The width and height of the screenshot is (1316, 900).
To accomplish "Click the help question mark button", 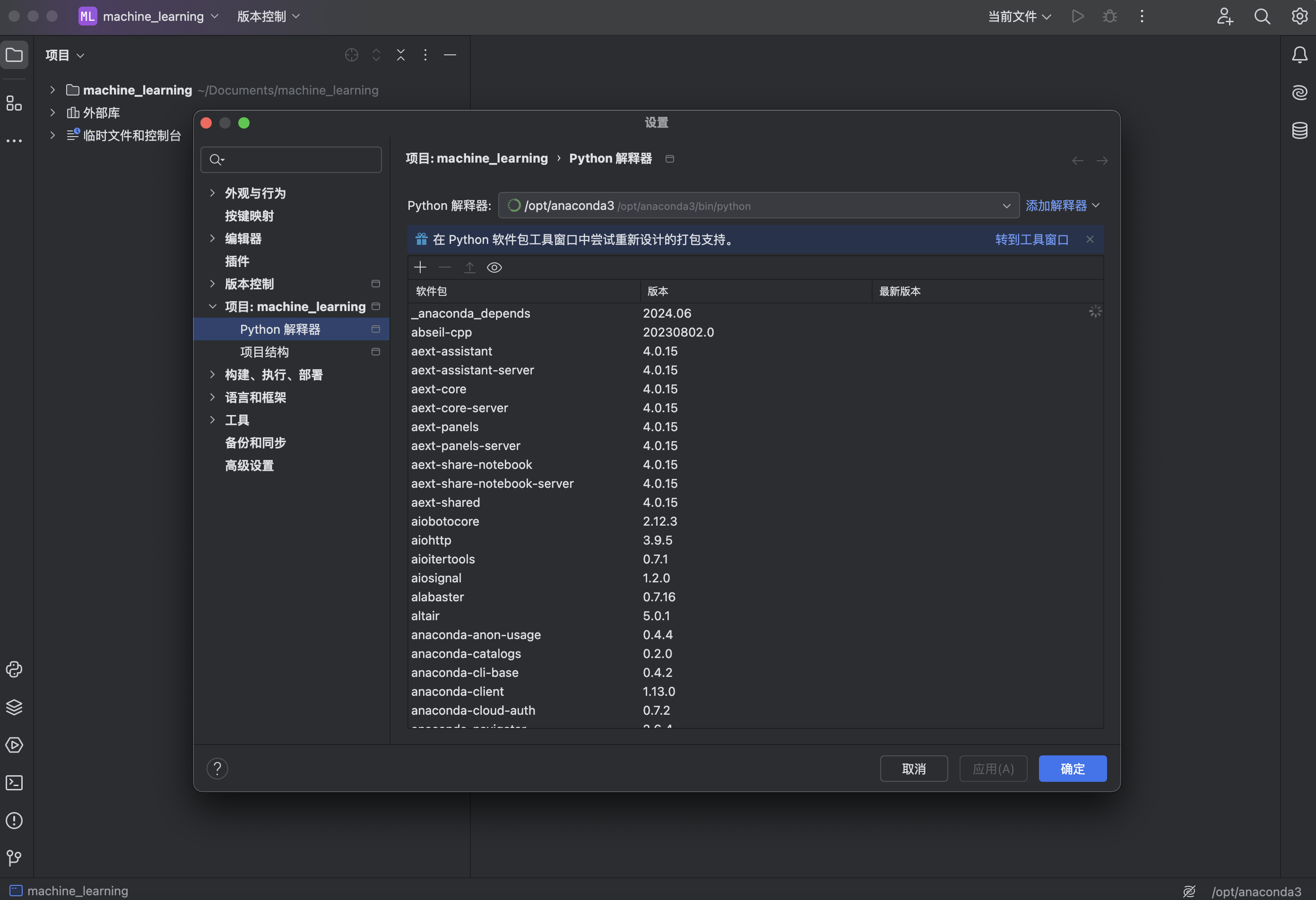I will (217, 769).
